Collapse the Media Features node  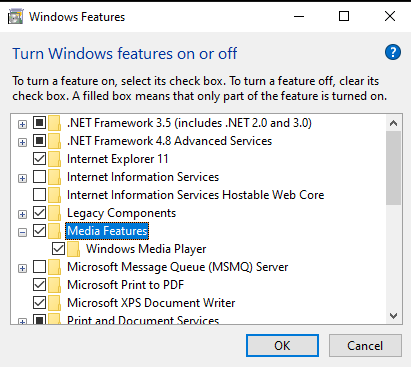[x=22, y=232]
